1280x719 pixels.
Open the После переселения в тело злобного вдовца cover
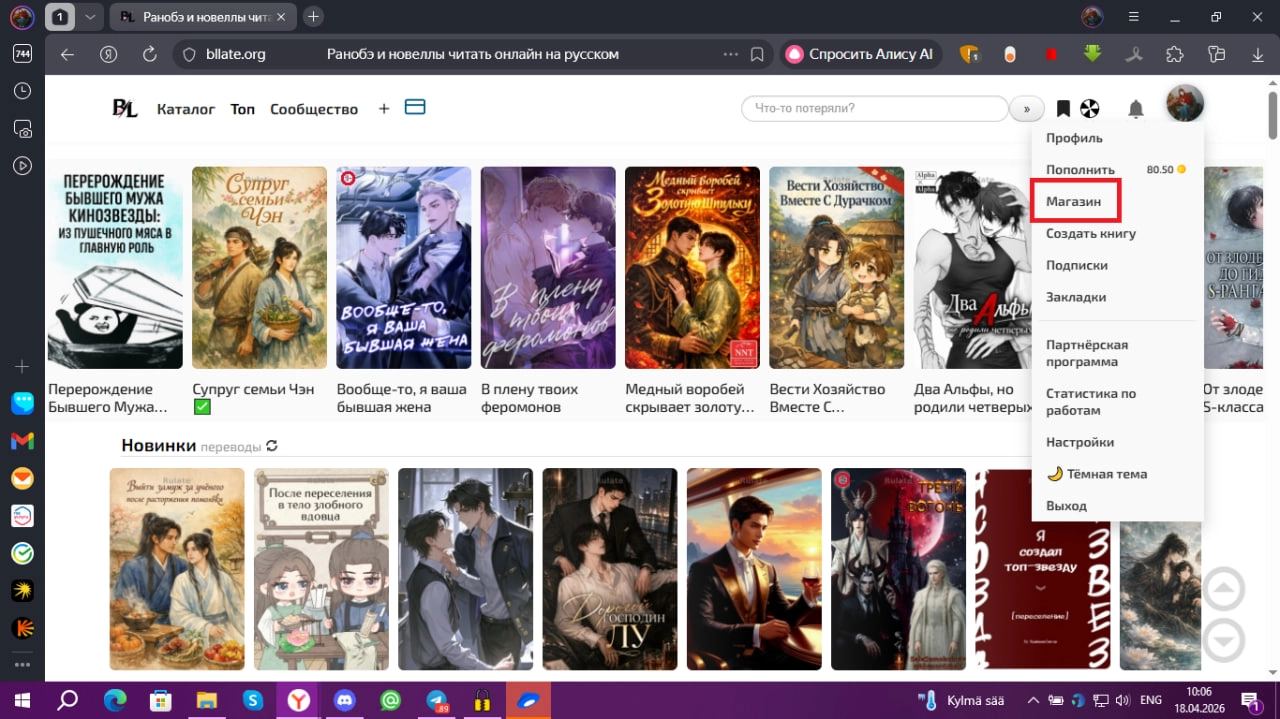coord(321,569)
